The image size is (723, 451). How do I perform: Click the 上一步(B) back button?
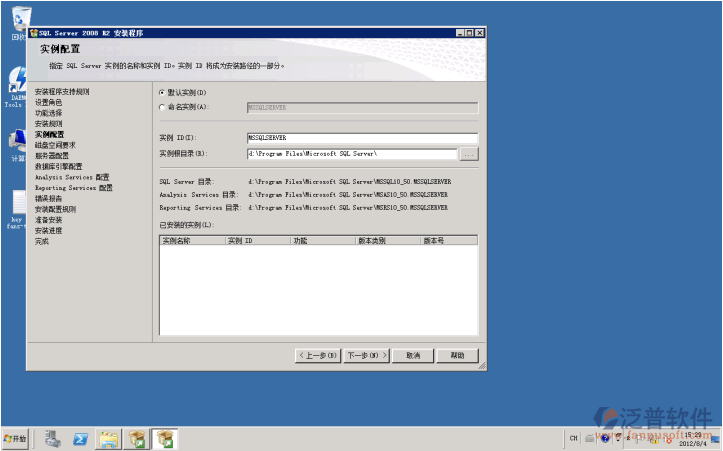[x=318, y=356]
